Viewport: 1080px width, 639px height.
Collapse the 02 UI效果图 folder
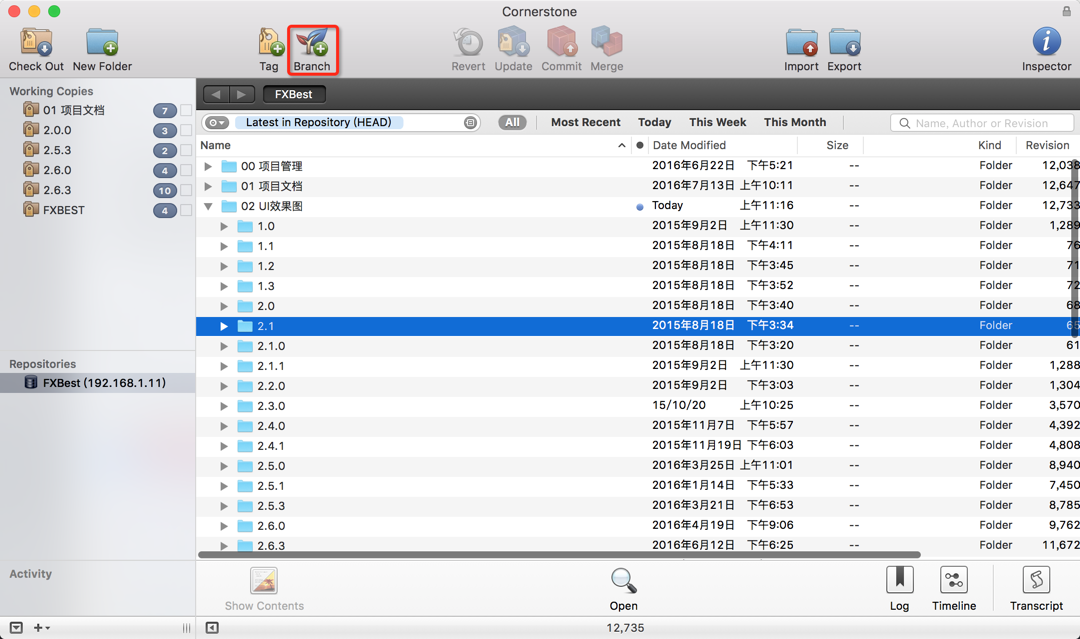click(x=208, y=206)
